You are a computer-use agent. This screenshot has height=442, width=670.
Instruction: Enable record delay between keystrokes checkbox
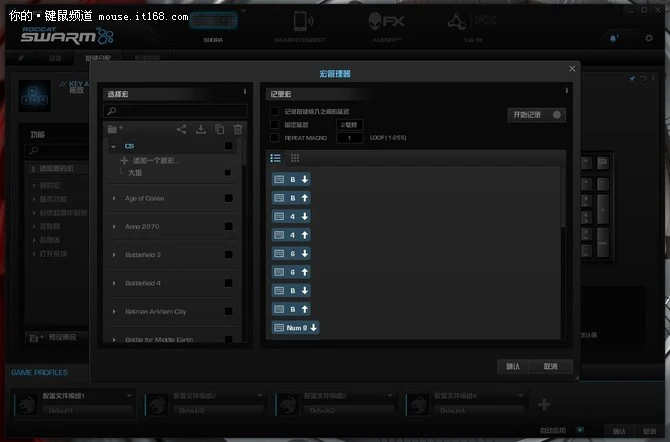[275, 111]
